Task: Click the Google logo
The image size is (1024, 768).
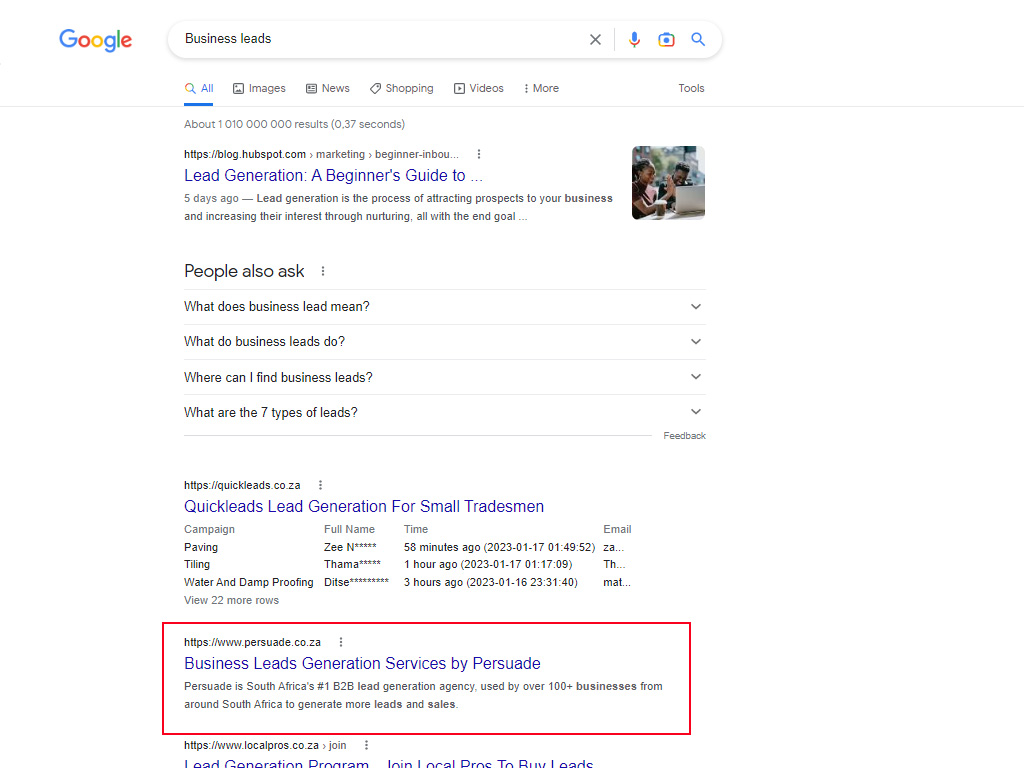Action: 95,40
